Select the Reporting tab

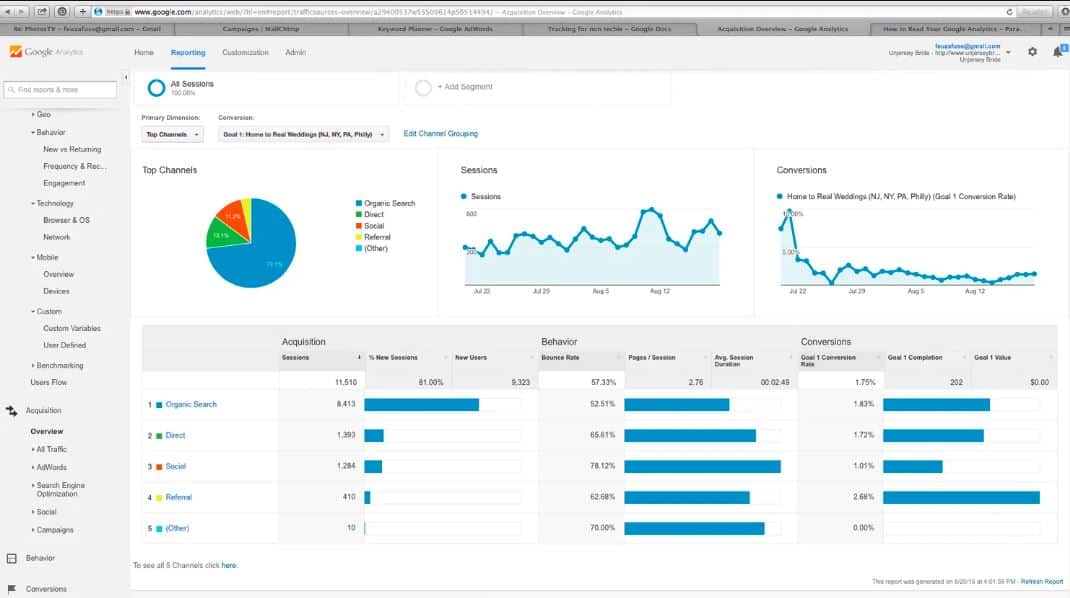(x=188, y=53)
